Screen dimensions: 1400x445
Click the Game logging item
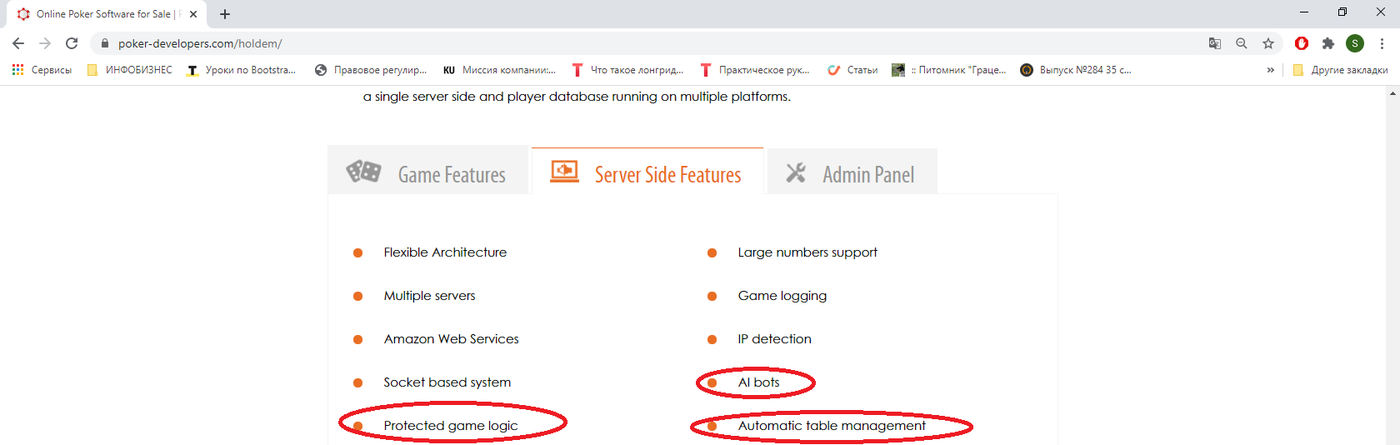782,296
